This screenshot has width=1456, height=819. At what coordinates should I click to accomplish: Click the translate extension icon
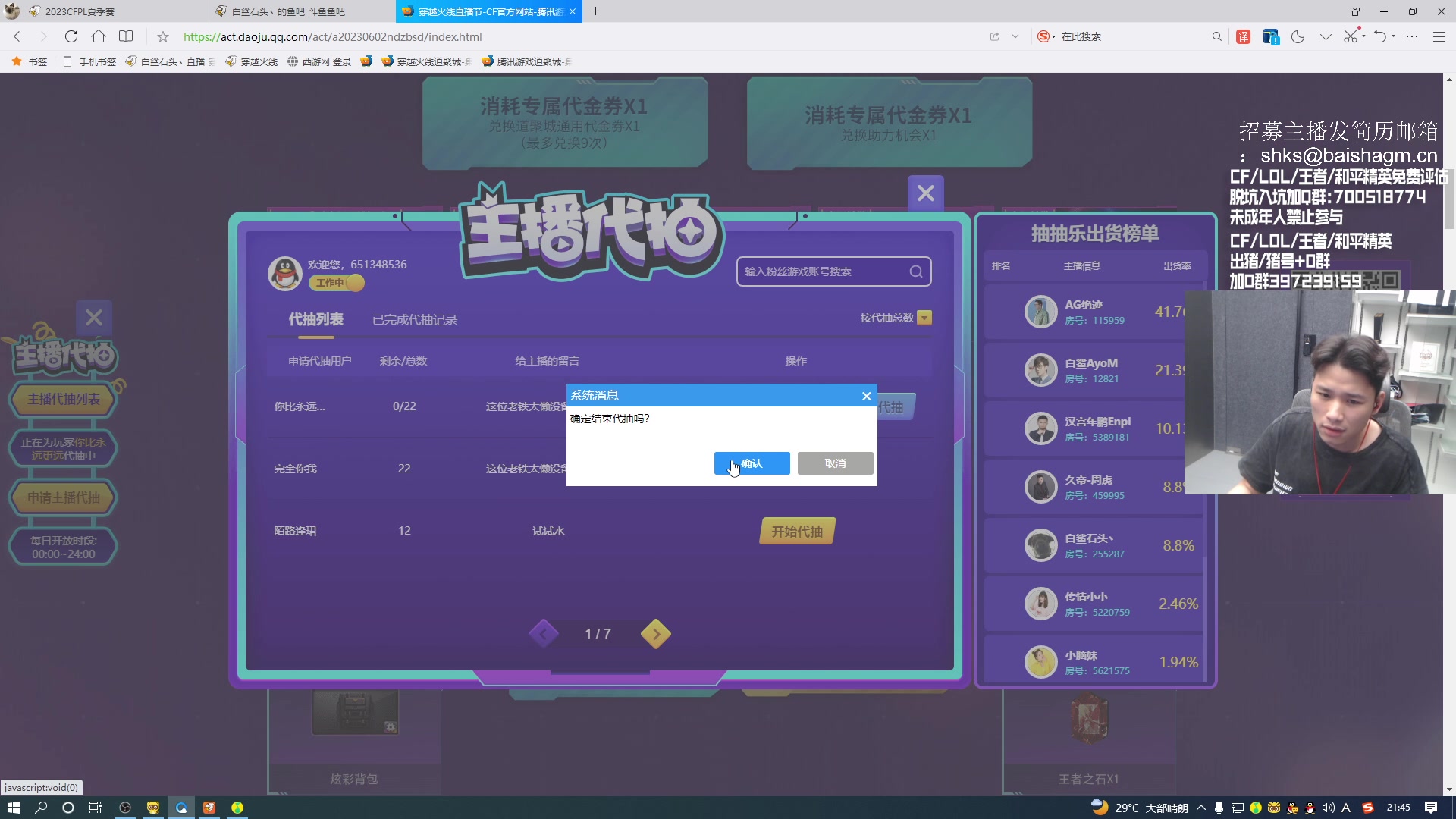coord(1243,36)
